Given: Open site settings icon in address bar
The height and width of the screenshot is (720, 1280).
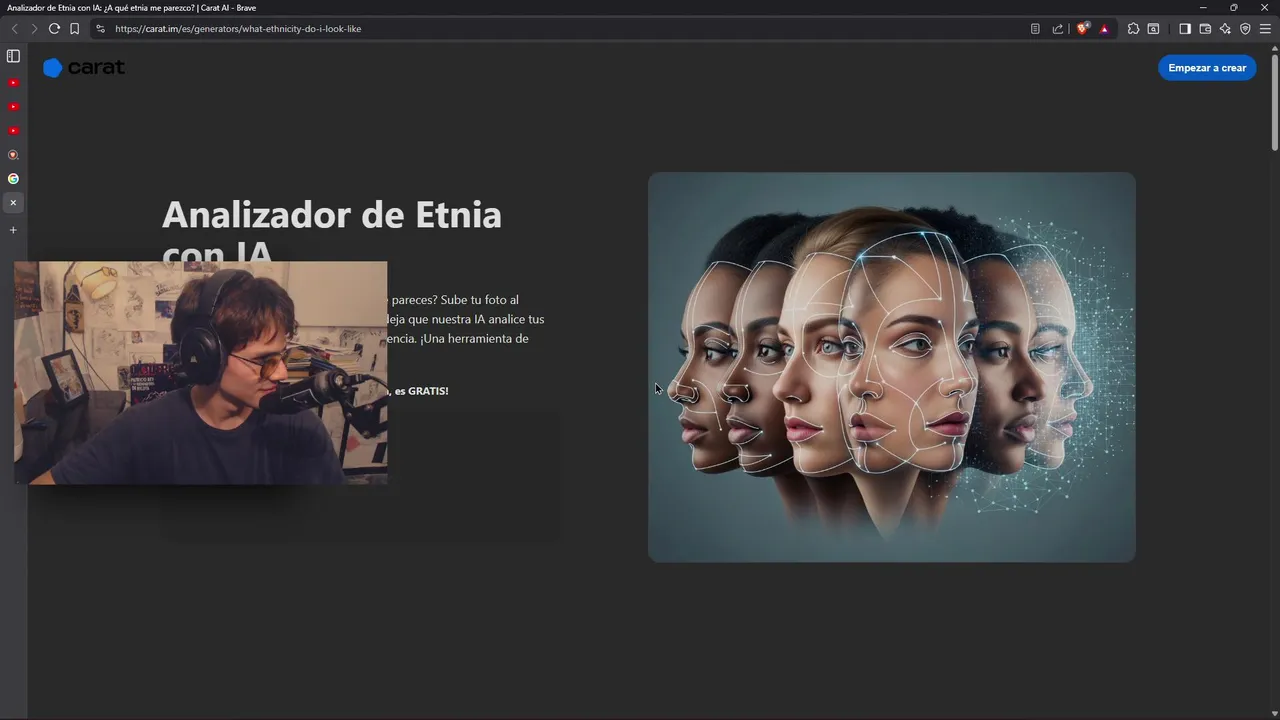Looking at the screenshot, I should pyautogui.click(x=100, y=29).
